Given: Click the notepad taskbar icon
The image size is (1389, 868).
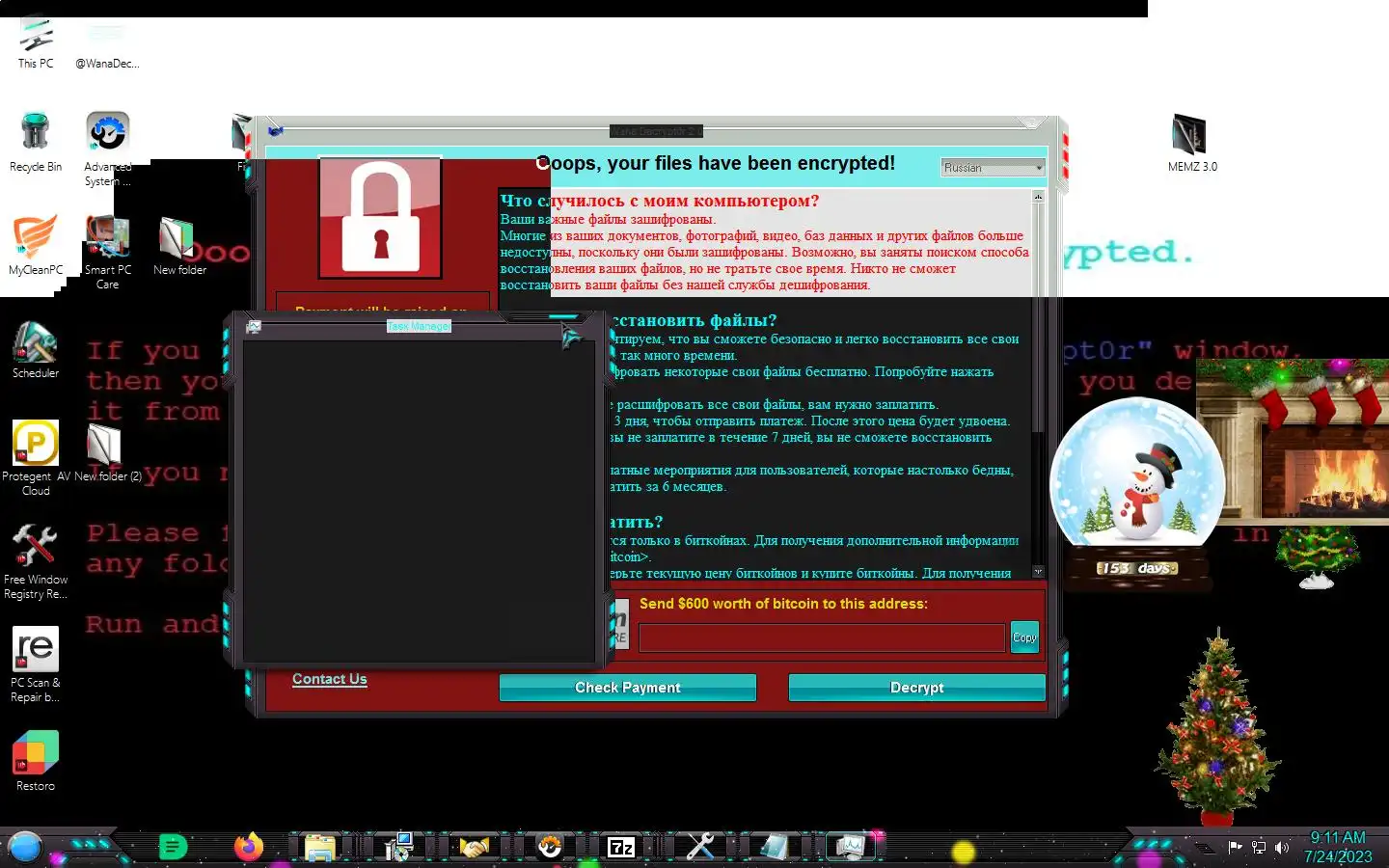Looking at the screenshot, I should [774, 847].
